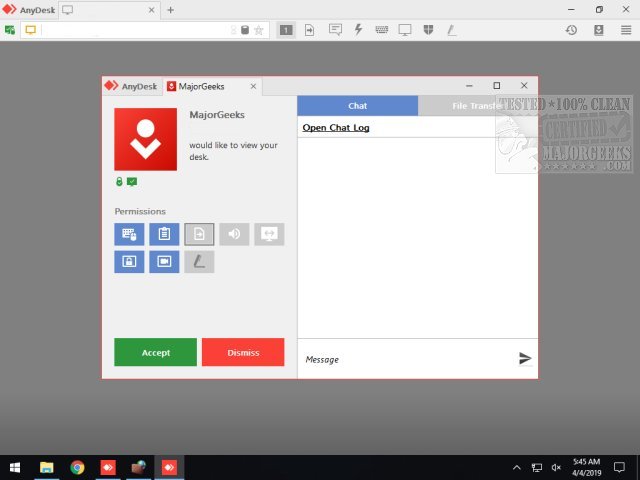
Task: Click the send message arrow icon
Action: tap(525, 358)
